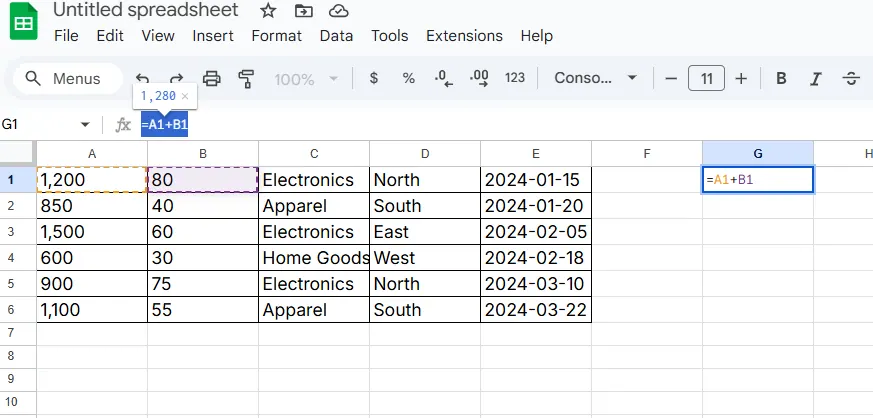The image size is (873, 418).
Task: Open the zoom 100% dropdown
Action: [304, 78]
